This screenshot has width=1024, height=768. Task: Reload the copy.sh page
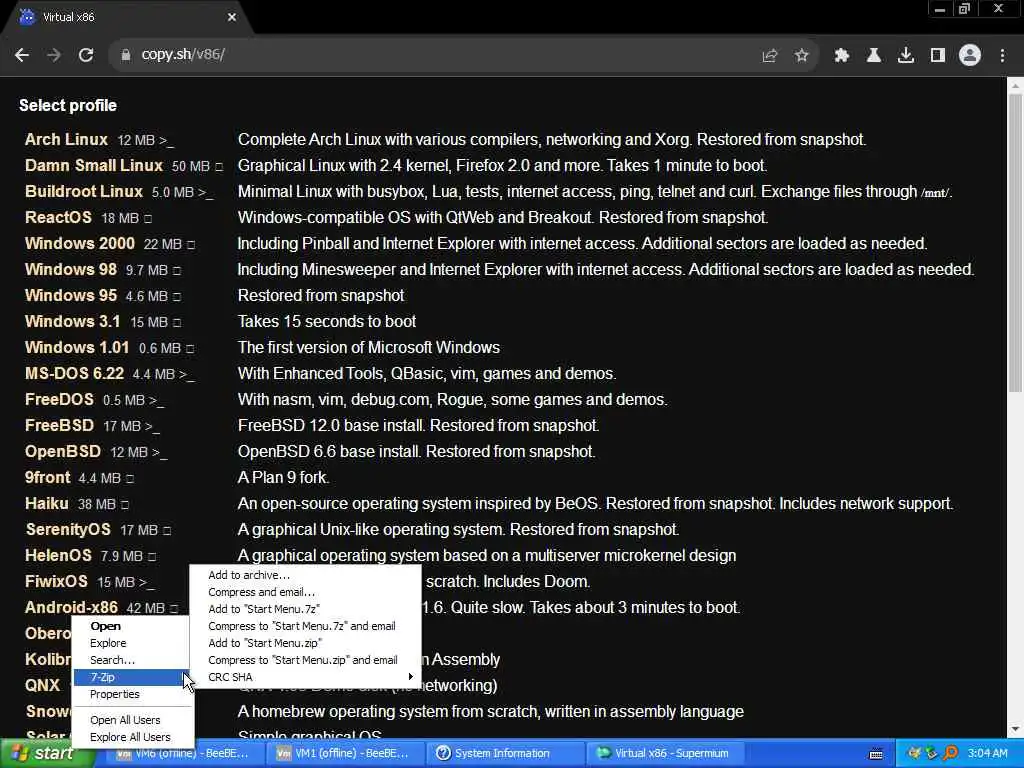point(86,55)
